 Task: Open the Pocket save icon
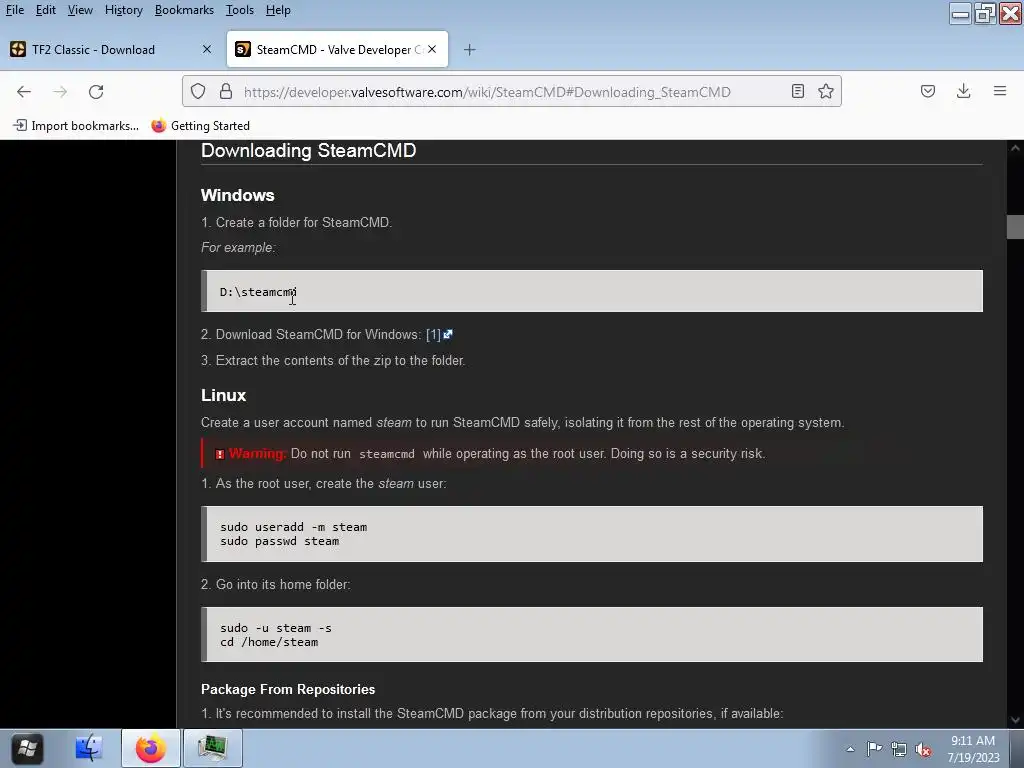coord(928,91)
